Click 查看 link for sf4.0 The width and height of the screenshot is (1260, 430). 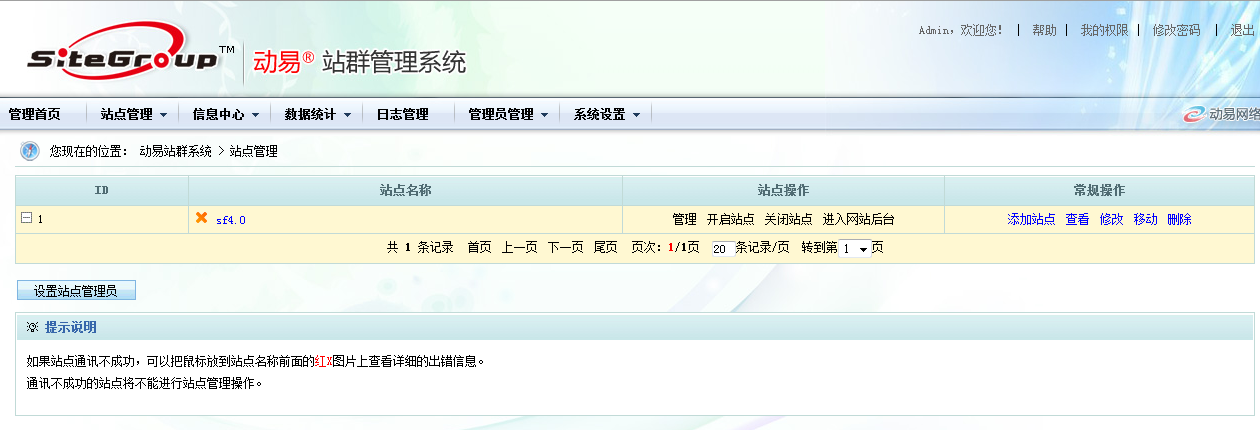click(x=1077, y=219)
